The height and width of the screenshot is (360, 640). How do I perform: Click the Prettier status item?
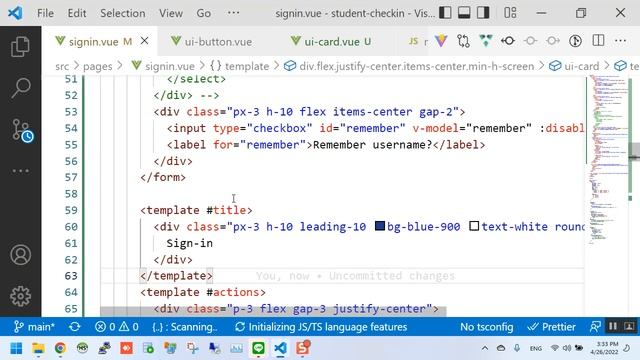551,327
